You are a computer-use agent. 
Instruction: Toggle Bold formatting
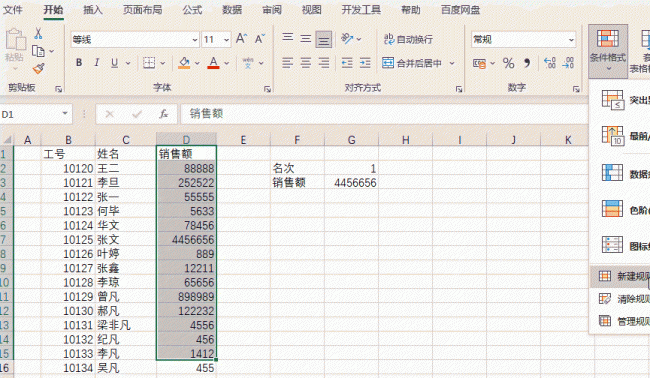coord(79,63)
